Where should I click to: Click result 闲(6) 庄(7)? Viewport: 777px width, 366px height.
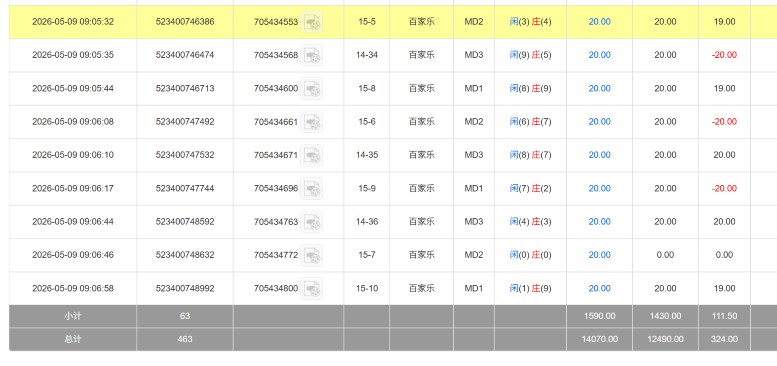point(530,121)
